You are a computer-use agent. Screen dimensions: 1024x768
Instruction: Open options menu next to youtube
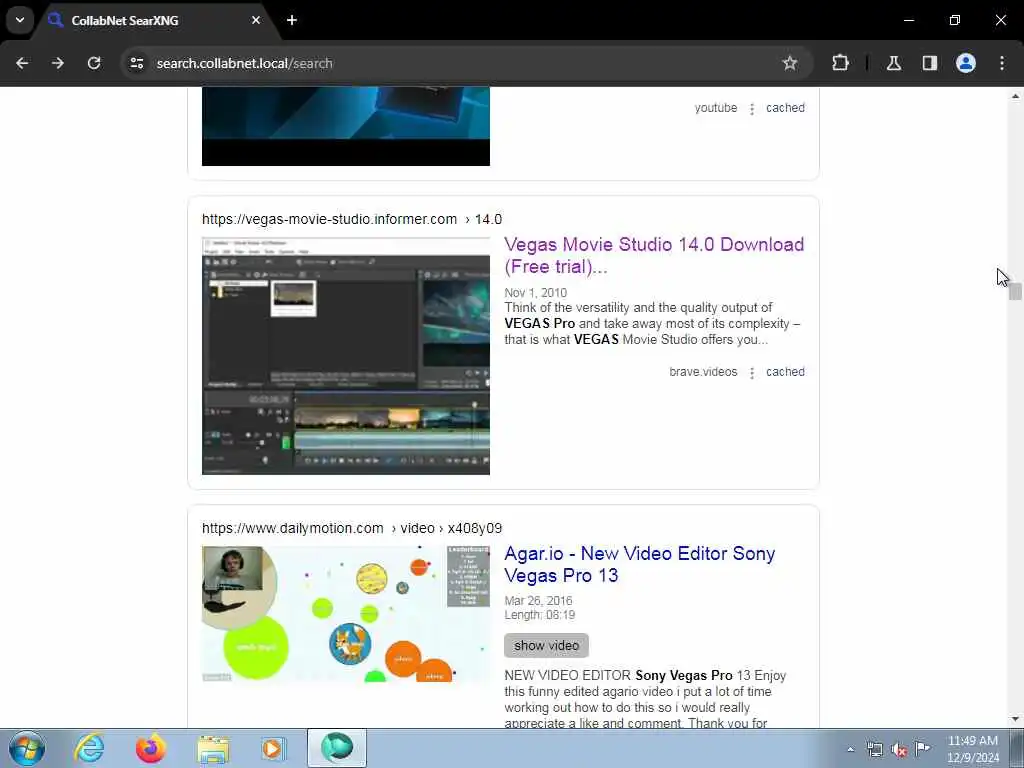752,108
